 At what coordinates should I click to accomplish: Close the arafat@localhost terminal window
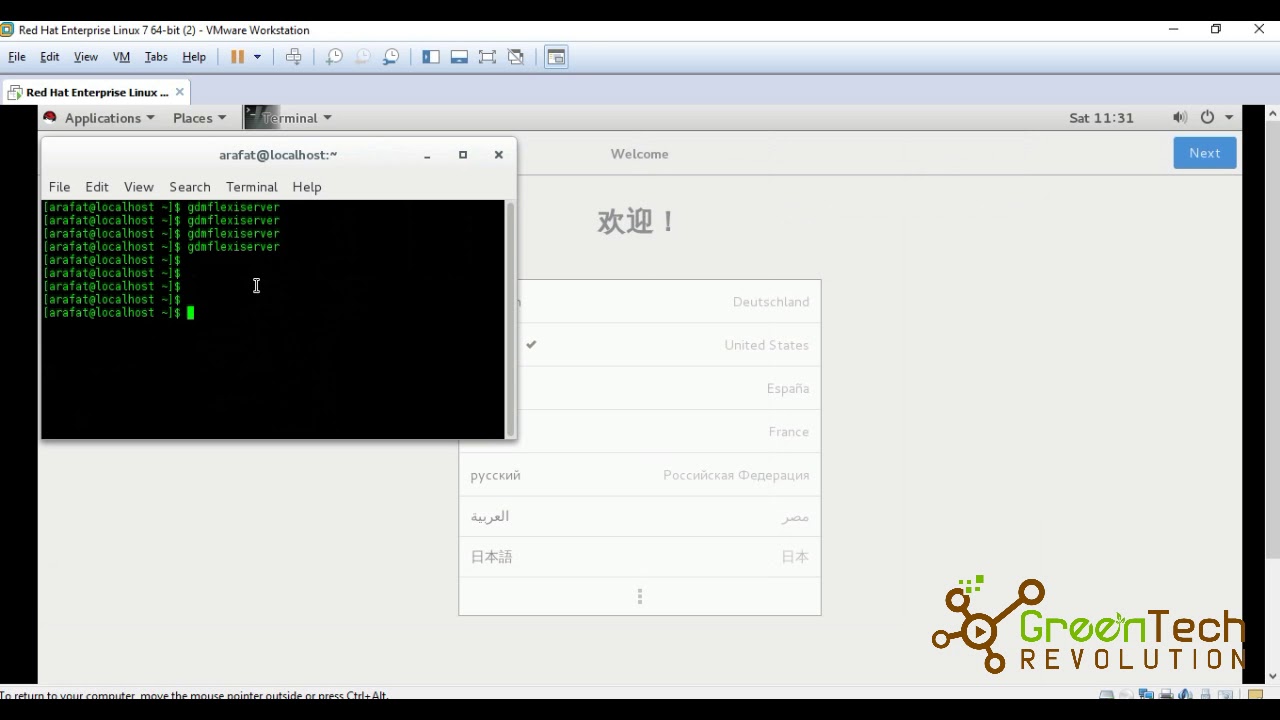498,155
